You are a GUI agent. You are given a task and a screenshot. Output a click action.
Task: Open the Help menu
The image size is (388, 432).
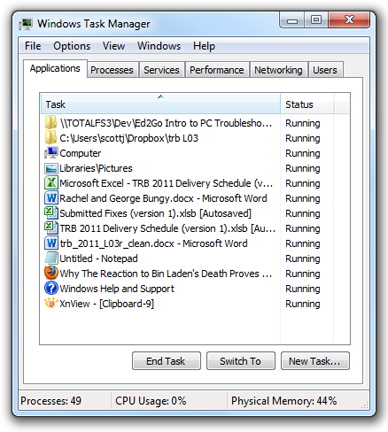pos(204,46)
